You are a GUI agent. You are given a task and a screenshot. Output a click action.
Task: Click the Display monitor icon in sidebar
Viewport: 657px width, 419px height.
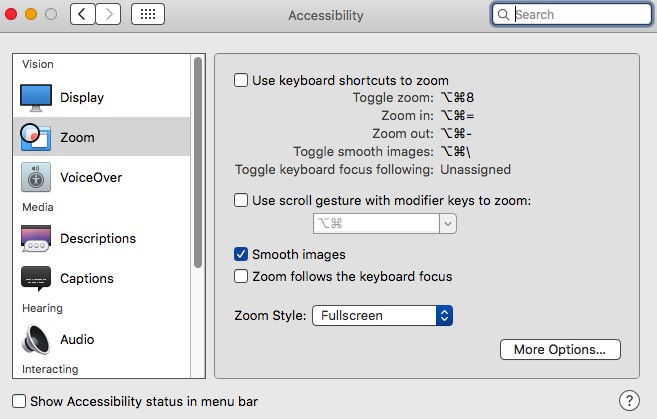(36, 97)
